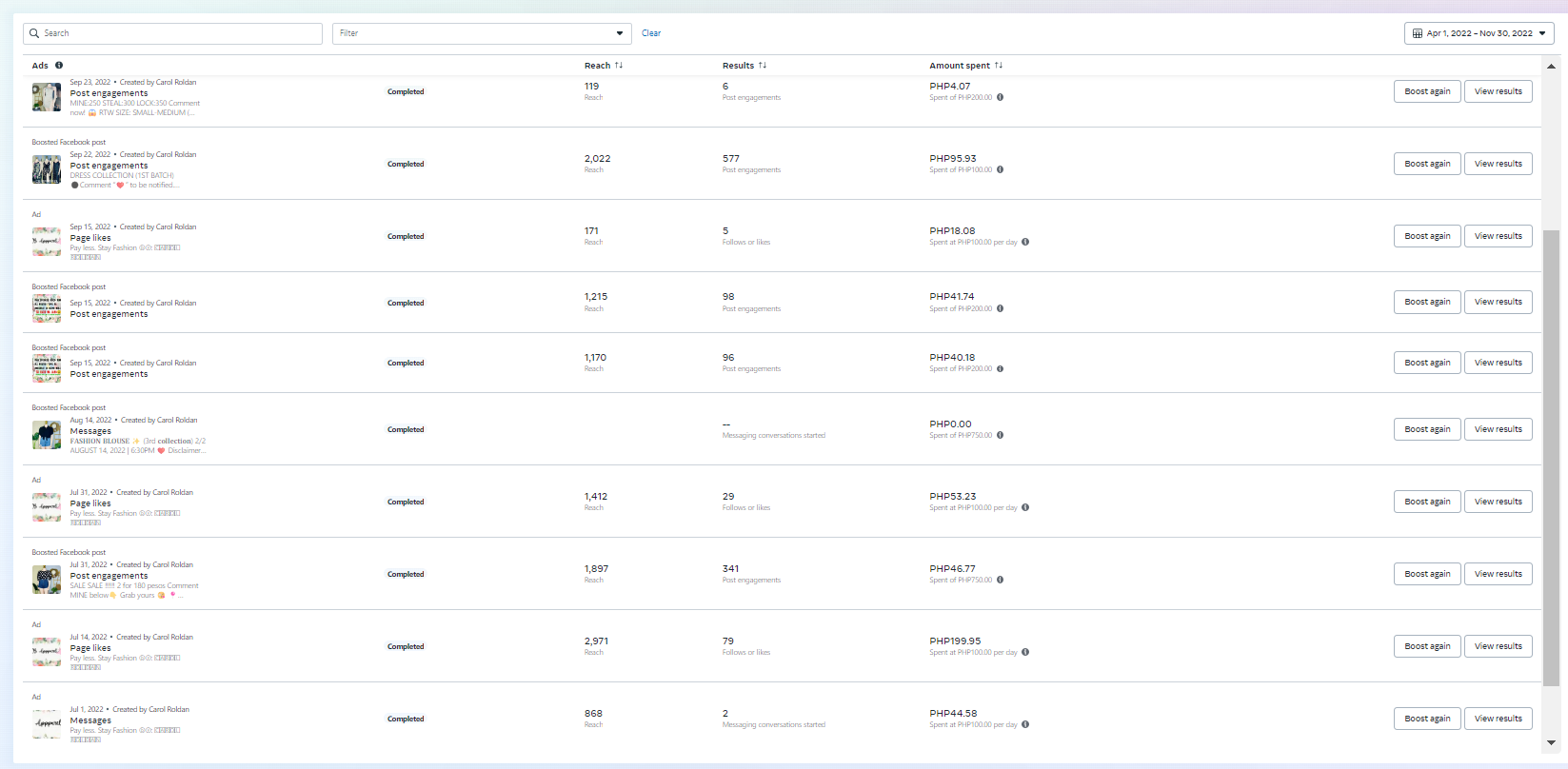Image resolution: width=1568 pixels, height=769 pixels.
Task: Show info icon beside PHP46.77 budget
Action: (x=1000, y=580)
